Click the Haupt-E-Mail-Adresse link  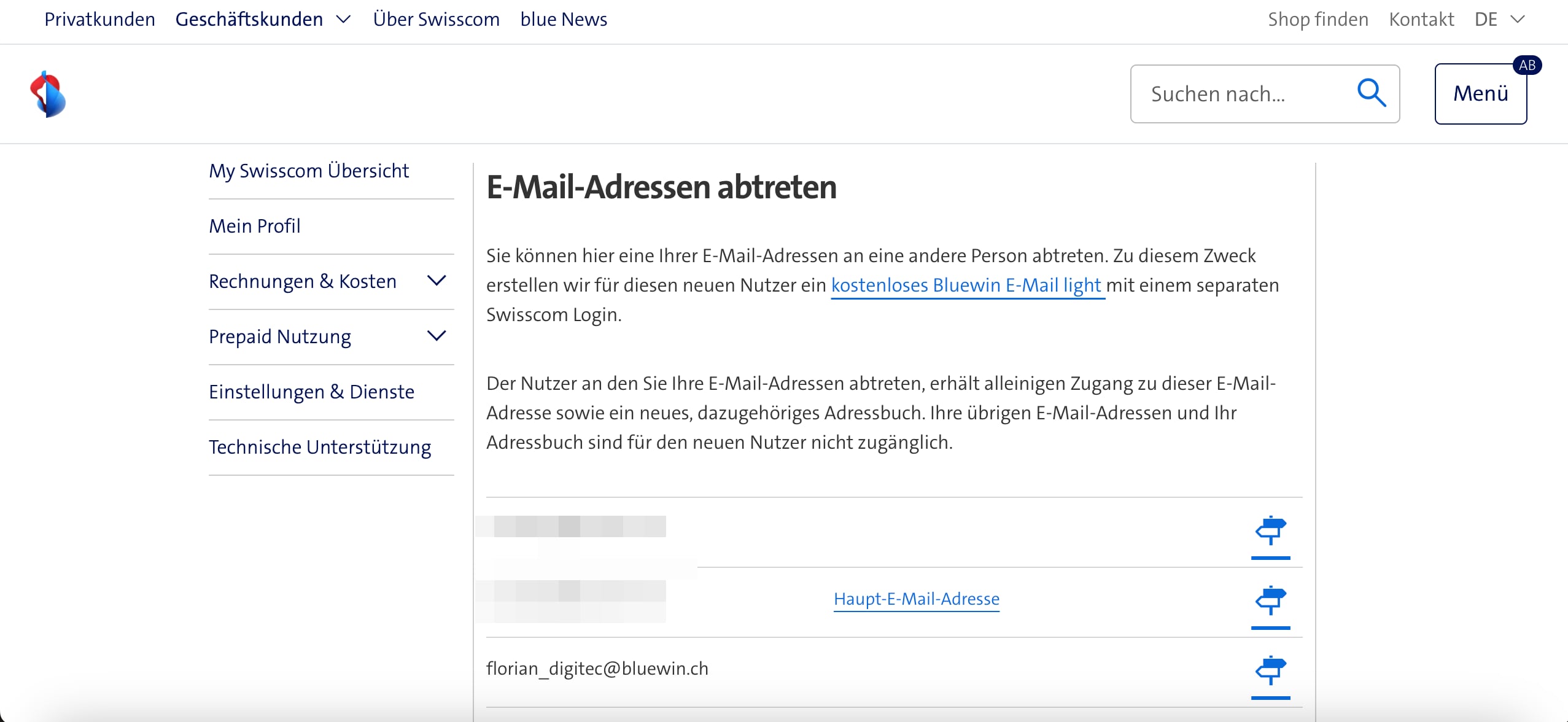(916, 599)
